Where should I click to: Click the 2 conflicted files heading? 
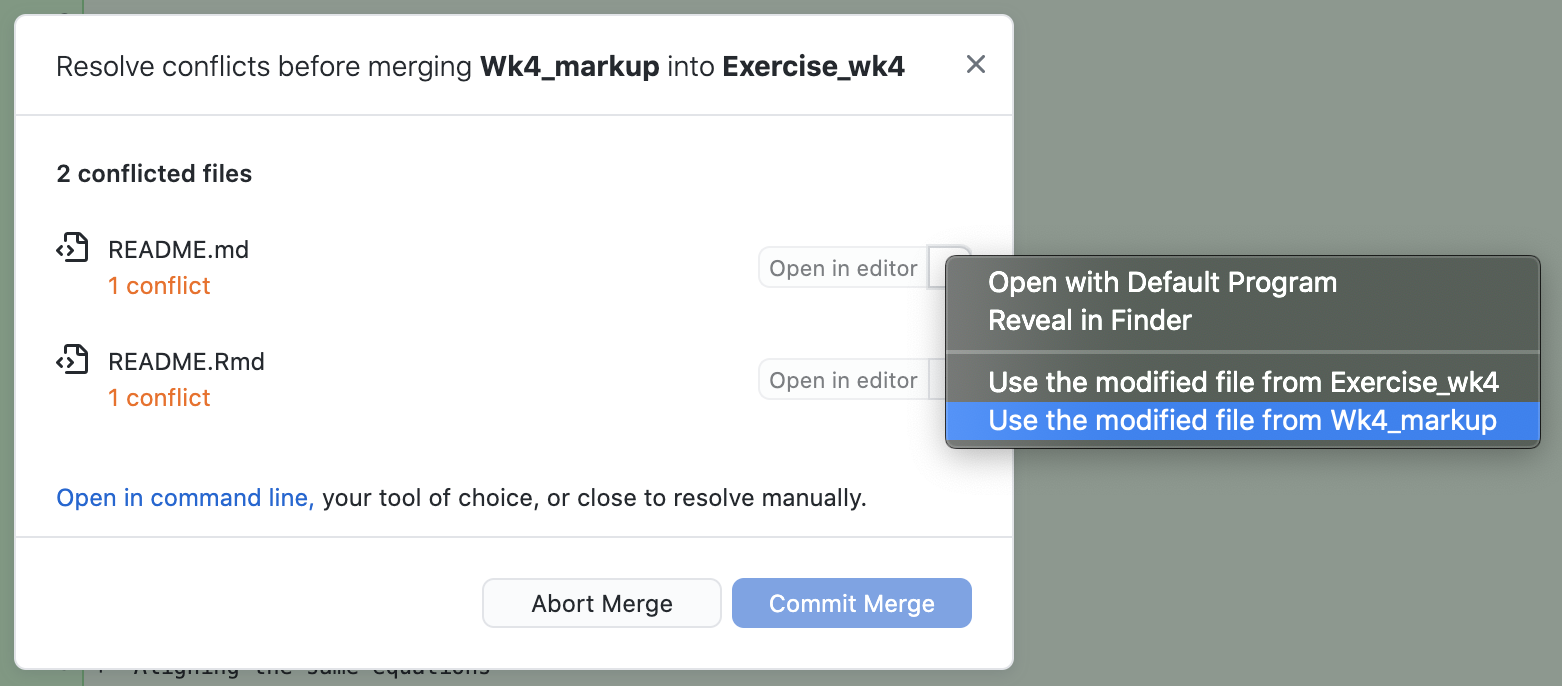pos(154,174)
